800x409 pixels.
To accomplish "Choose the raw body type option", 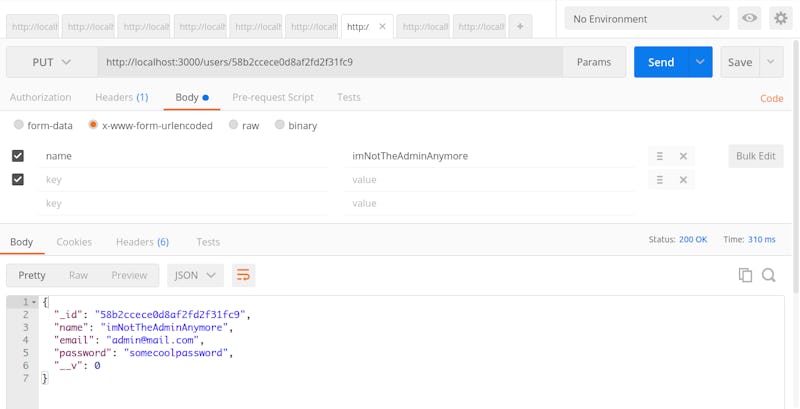I will (x=234, y=125).
